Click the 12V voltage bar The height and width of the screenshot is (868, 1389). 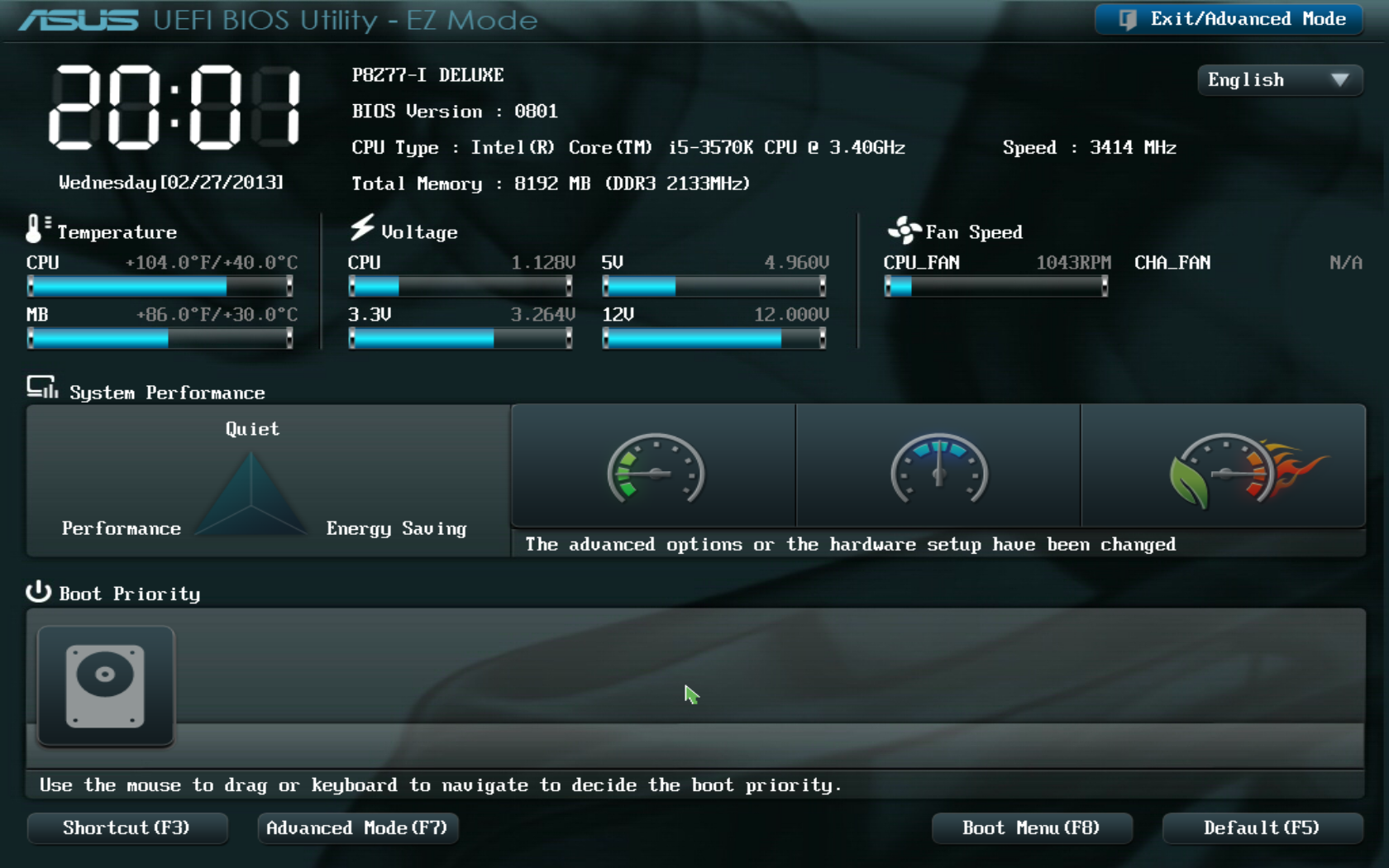click(714, 338)
